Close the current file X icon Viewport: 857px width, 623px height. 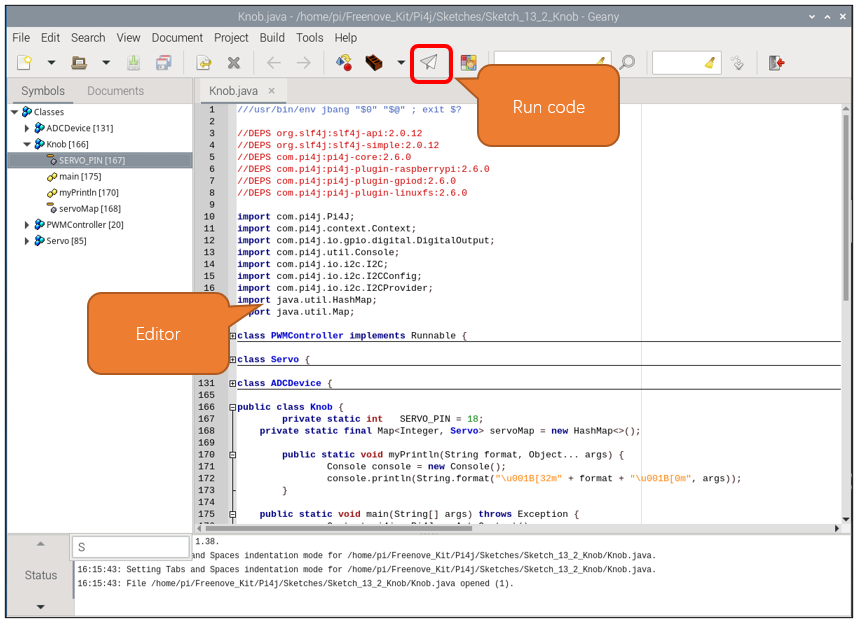pos(234,63)
